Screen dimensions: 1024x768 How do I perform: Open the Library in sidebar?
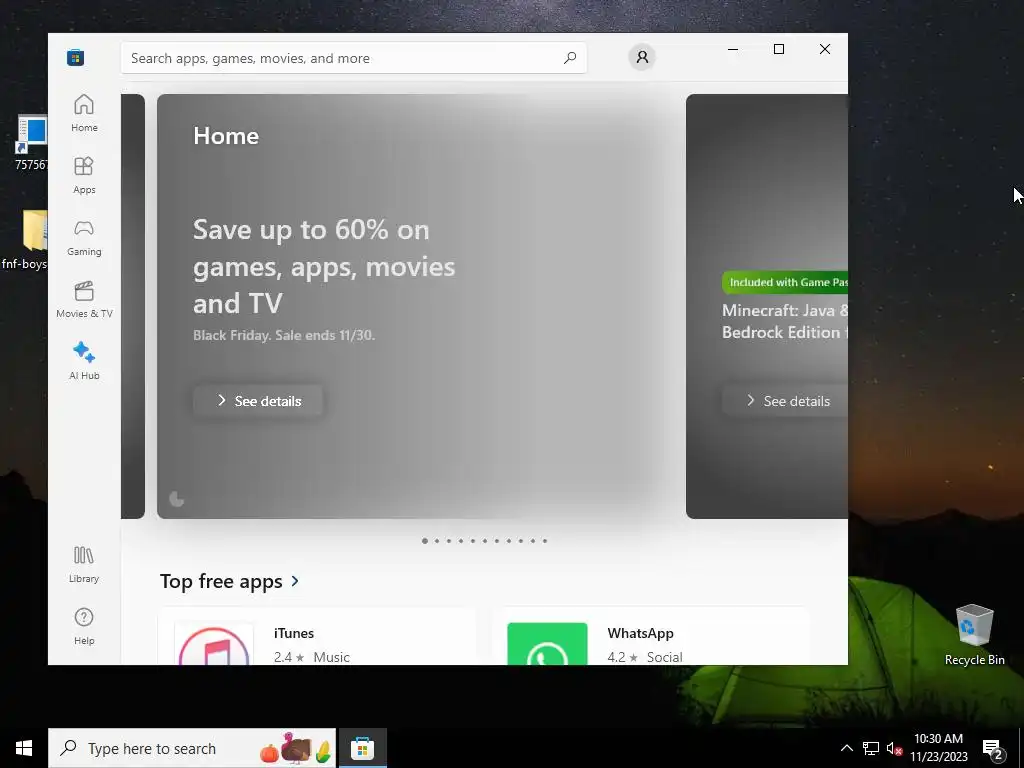click(84, 565)
